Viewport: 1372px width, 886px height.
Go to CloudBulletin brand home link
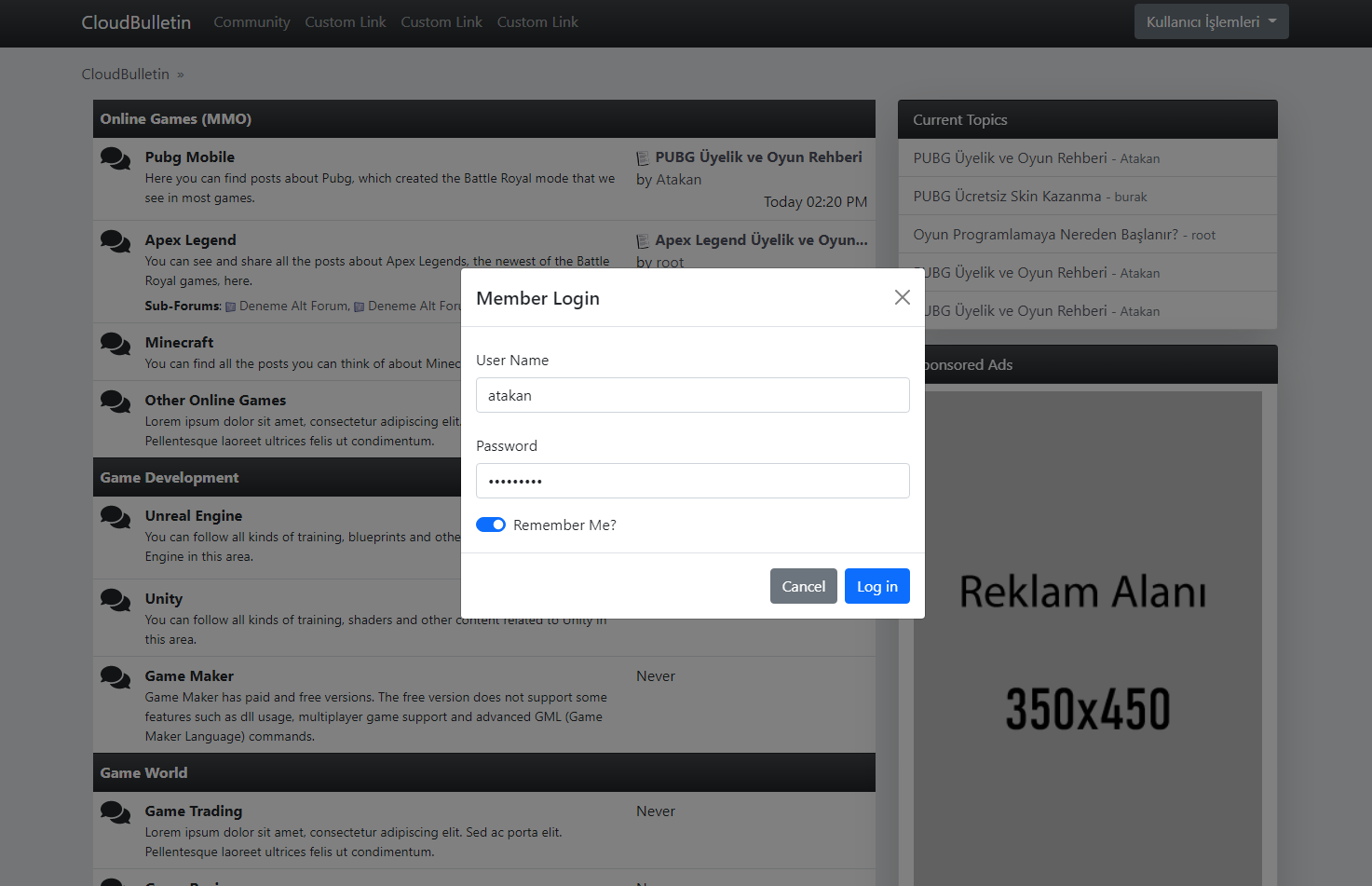pyautogui.click(x=136, y=21)
